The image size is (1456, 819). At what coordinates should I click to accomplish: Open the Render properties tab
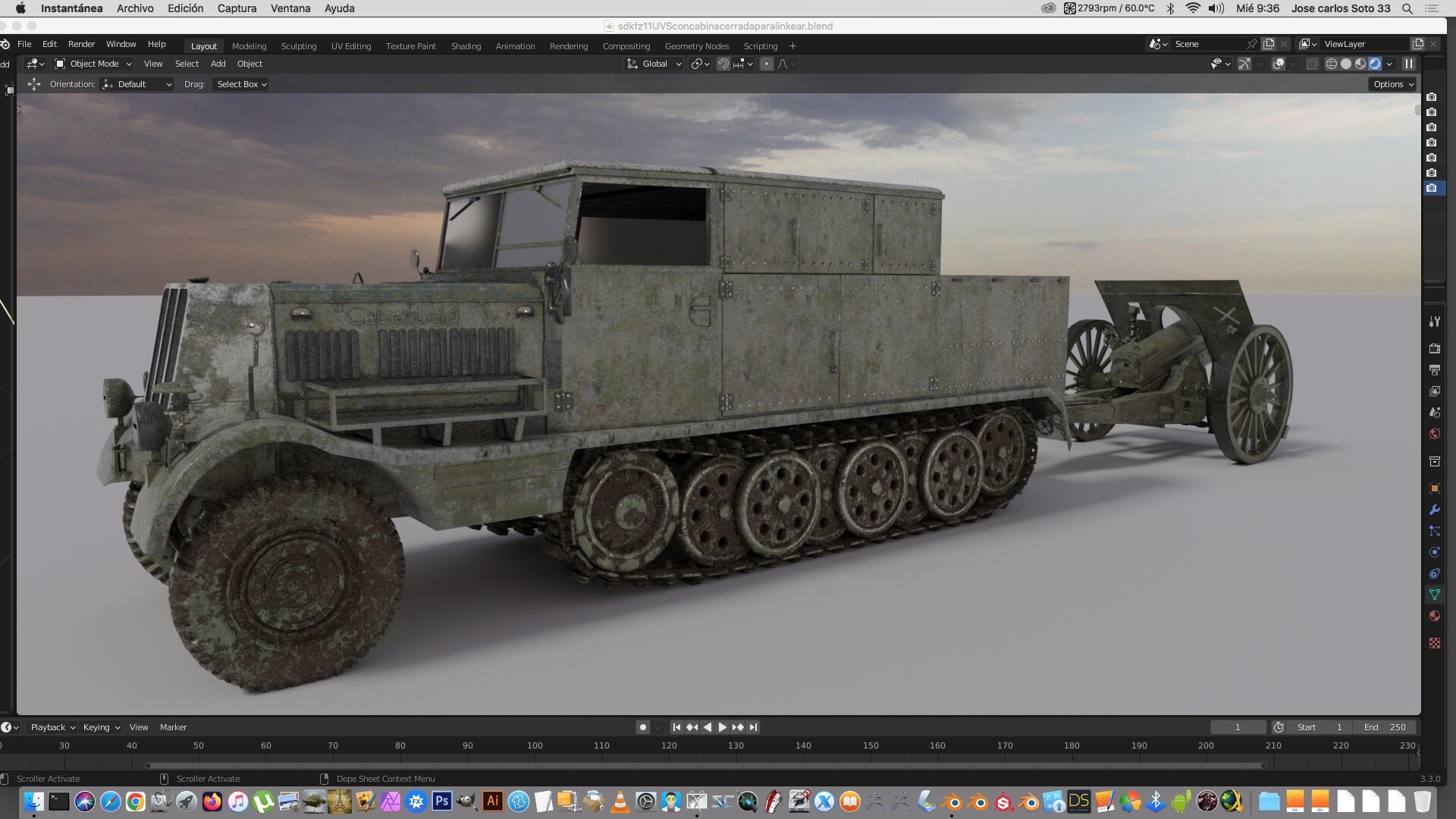click(x=1434, y=349)
